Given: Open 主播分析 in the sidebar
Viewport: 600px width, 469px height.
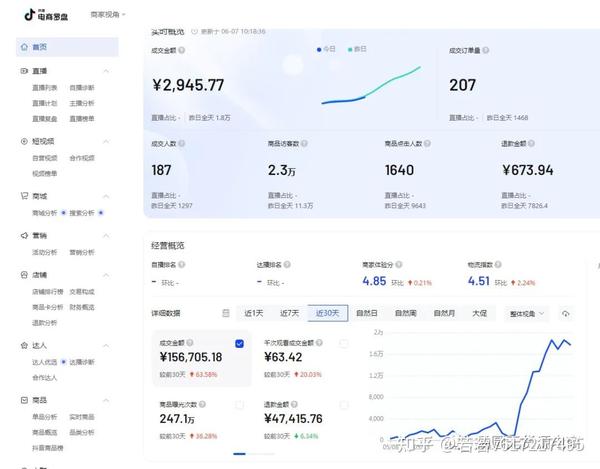Looking at the screenshot, I should [x=82, y=103].
